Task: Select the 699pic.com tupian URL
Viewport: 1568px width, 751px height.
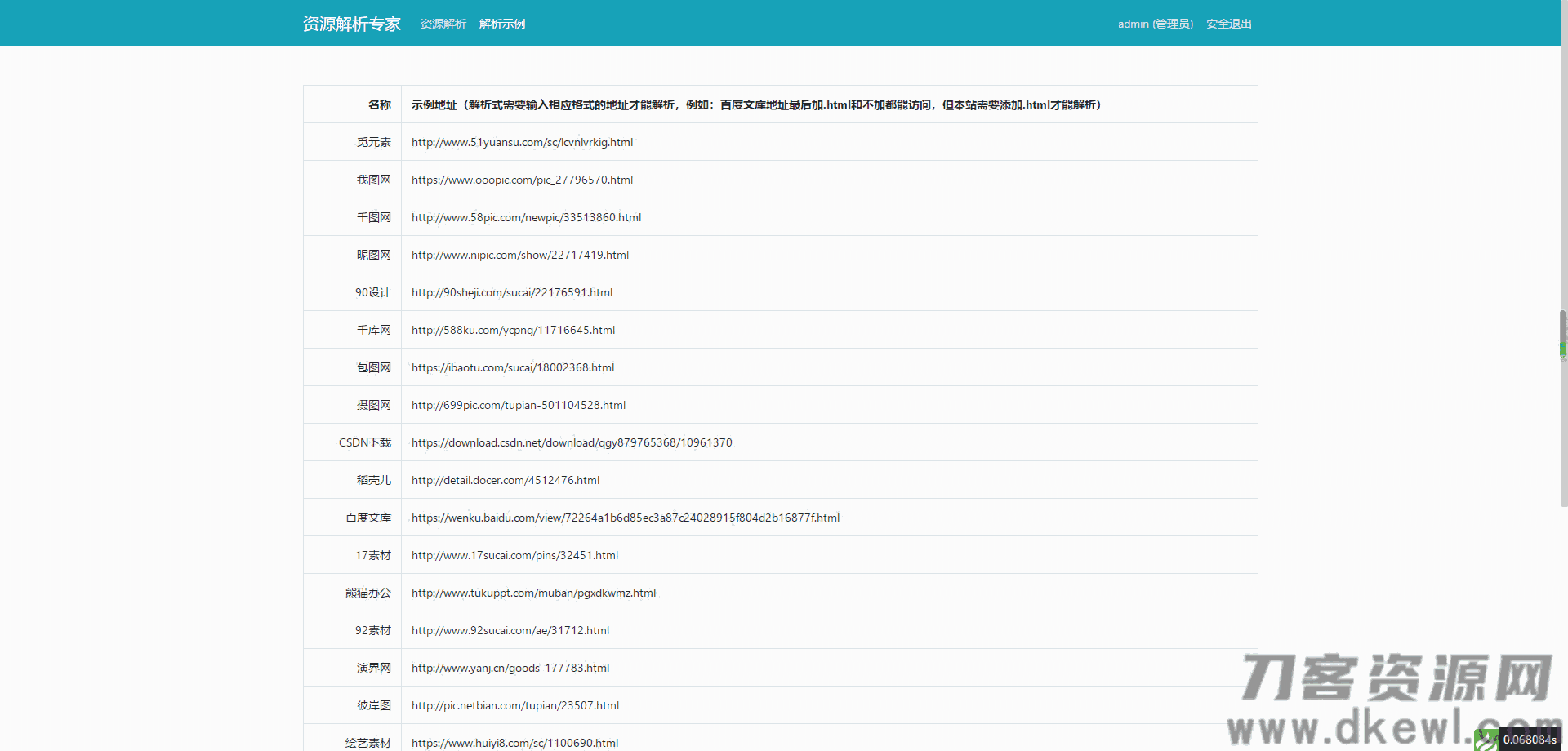Action: 519,405
